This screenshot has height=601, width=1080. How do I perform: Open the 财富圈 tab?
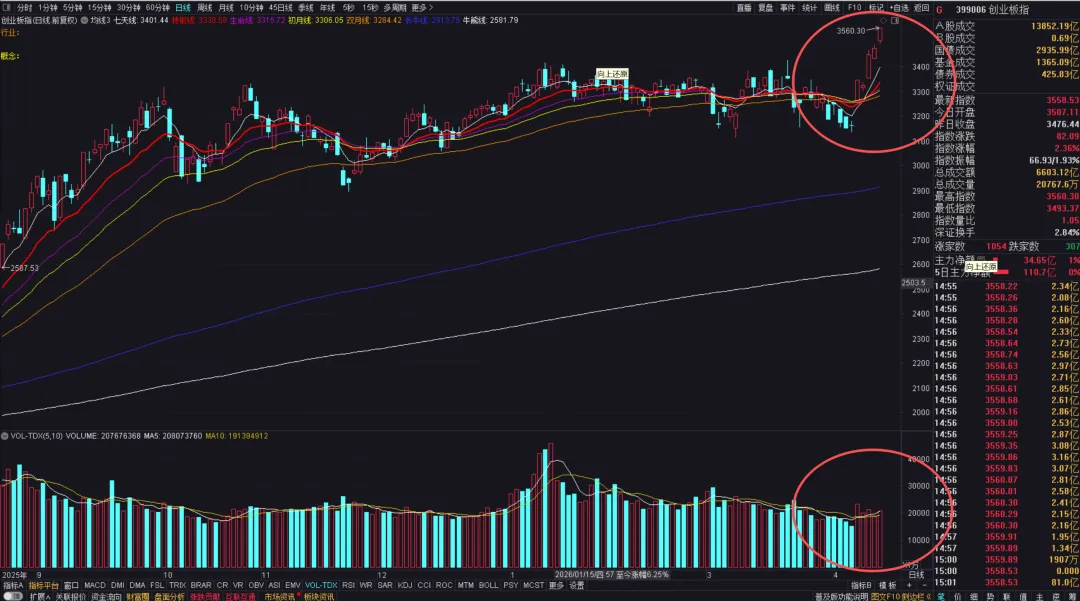pyautogui.click(x=138, y=596)
